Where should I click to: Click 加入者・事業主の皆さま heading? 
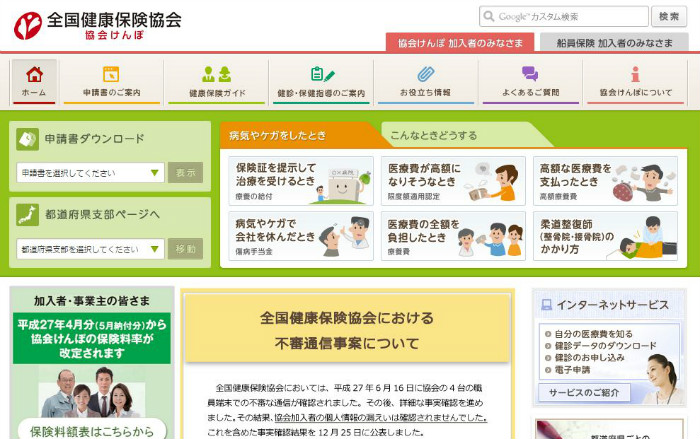tap(92, 301)
